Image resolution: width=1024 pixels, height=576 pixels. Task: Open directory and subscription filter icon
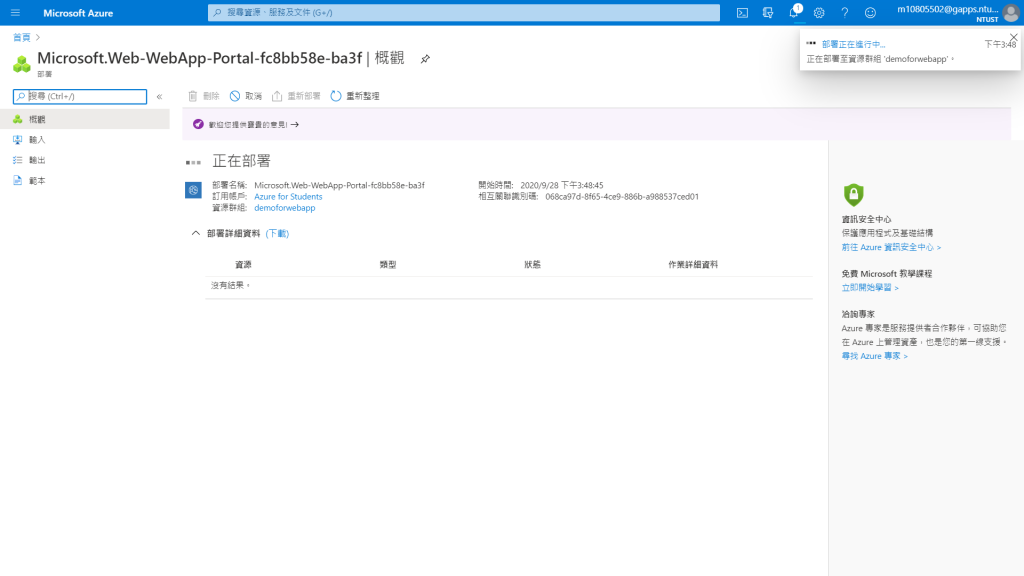pos(768,12)
